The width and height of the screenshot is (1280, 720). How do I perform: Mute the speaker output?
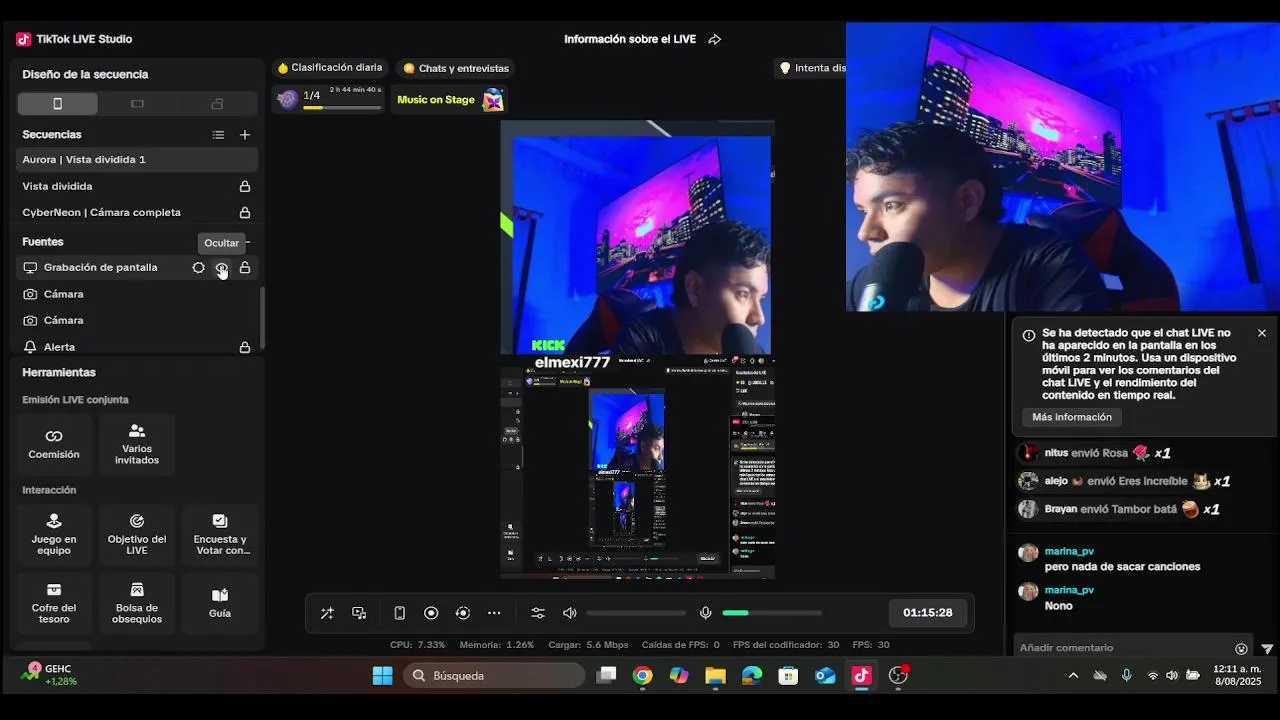(570, 613)
